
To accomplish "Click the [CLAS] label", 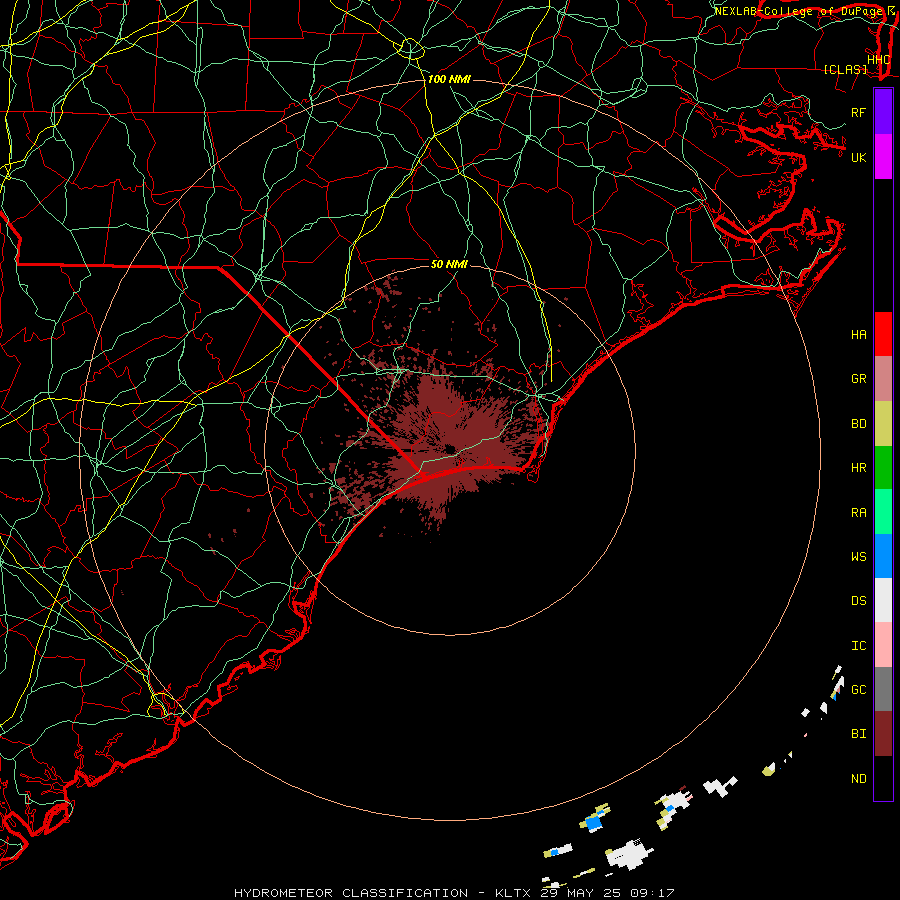I will pyautogui.click(x=845, y=70).
